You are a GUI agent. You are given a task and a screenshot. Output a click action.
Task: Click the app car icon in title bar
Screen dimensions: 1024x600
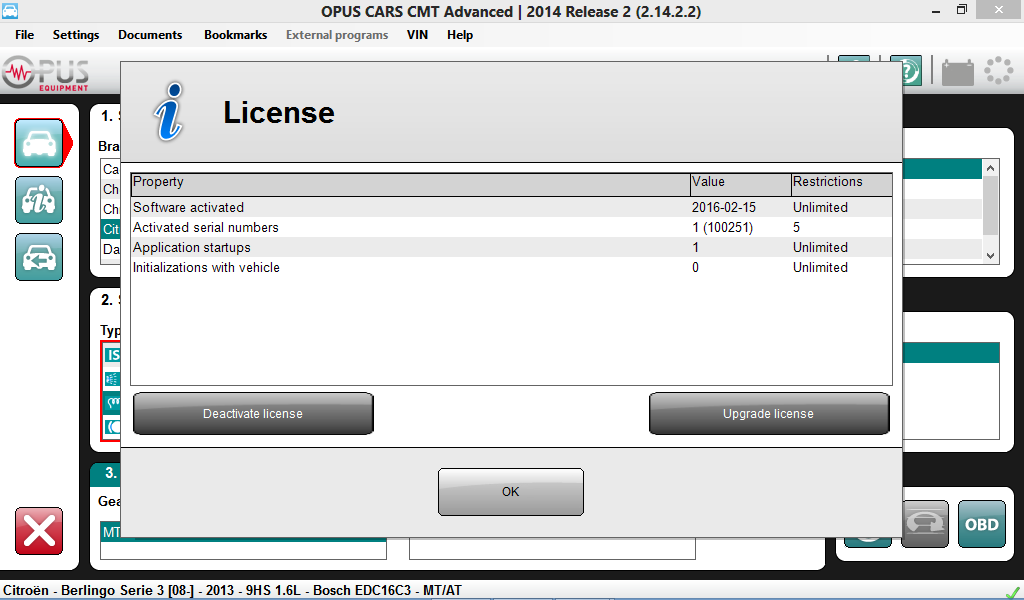[9, 10]
